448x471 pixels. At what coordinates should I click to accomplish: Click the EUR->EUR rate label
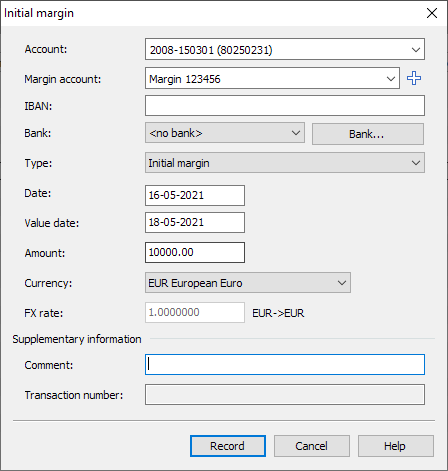pos(278,313)
